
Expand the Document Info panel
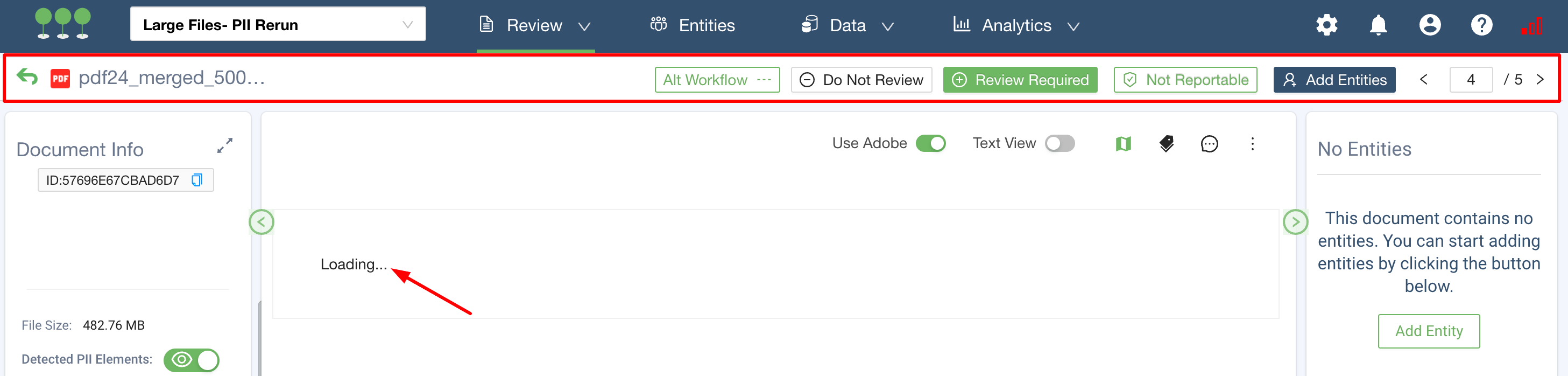224,145
